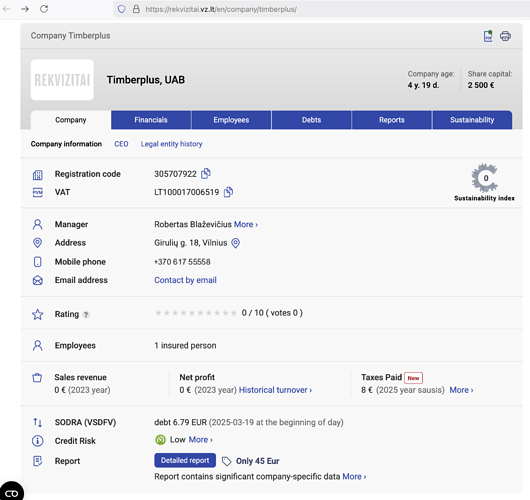The height and width of the screenshot is (500, 530).
Task: Click the New badge beside Taxes Paid
Action: 413,378
